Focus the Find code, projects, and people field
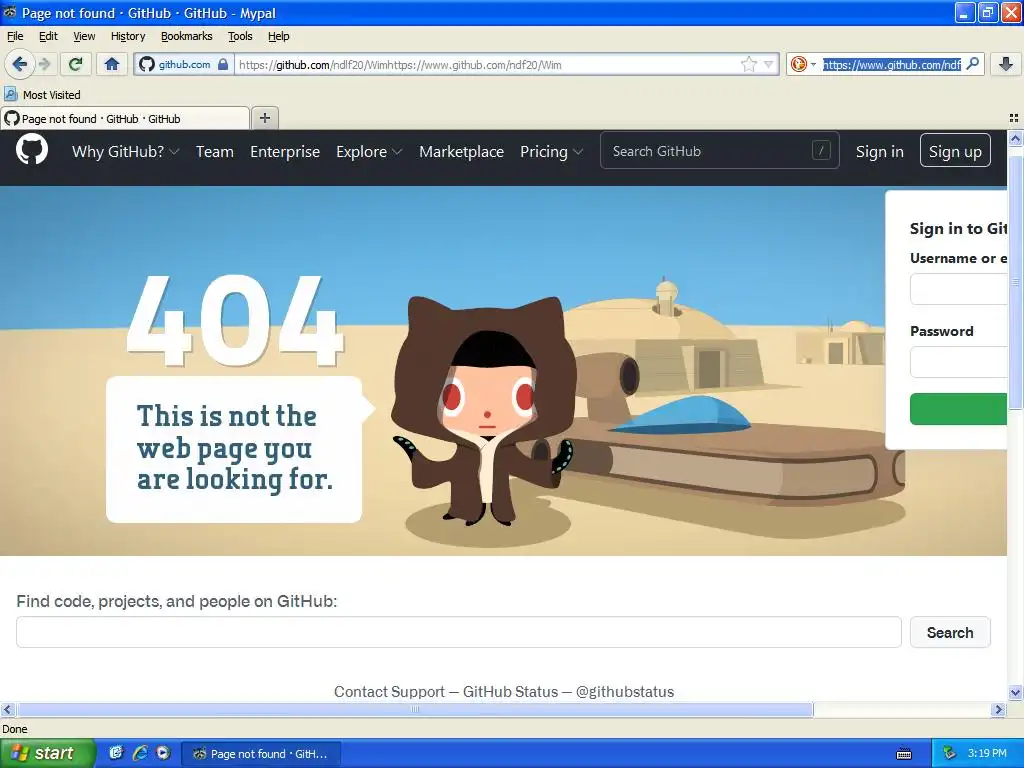The width and height of the screenshot is (1024, 768). point(458,632)
